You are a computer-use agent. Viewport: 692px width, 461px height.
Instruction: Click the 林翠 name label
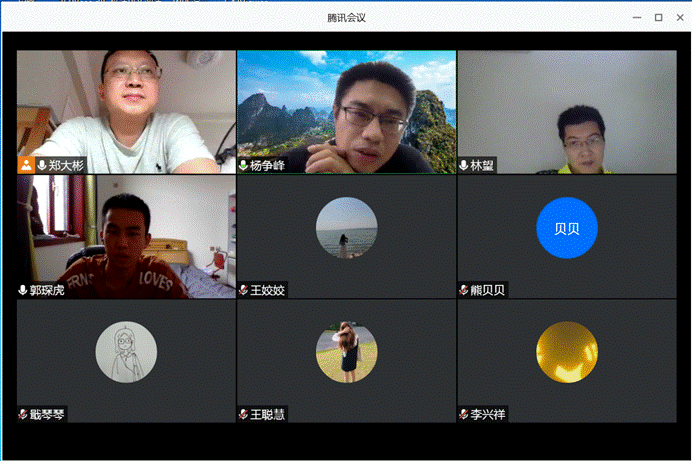click(x=483, y=165)
